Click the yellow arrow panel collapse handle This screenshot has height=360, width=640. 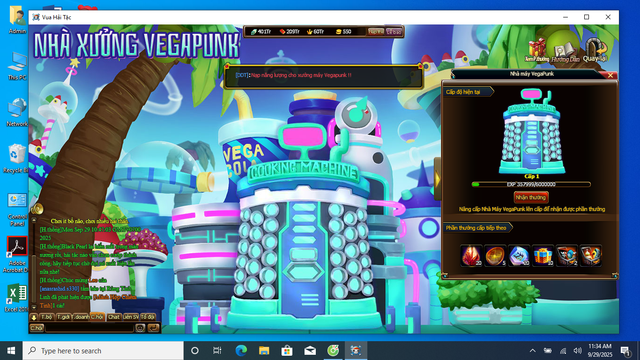438,178
